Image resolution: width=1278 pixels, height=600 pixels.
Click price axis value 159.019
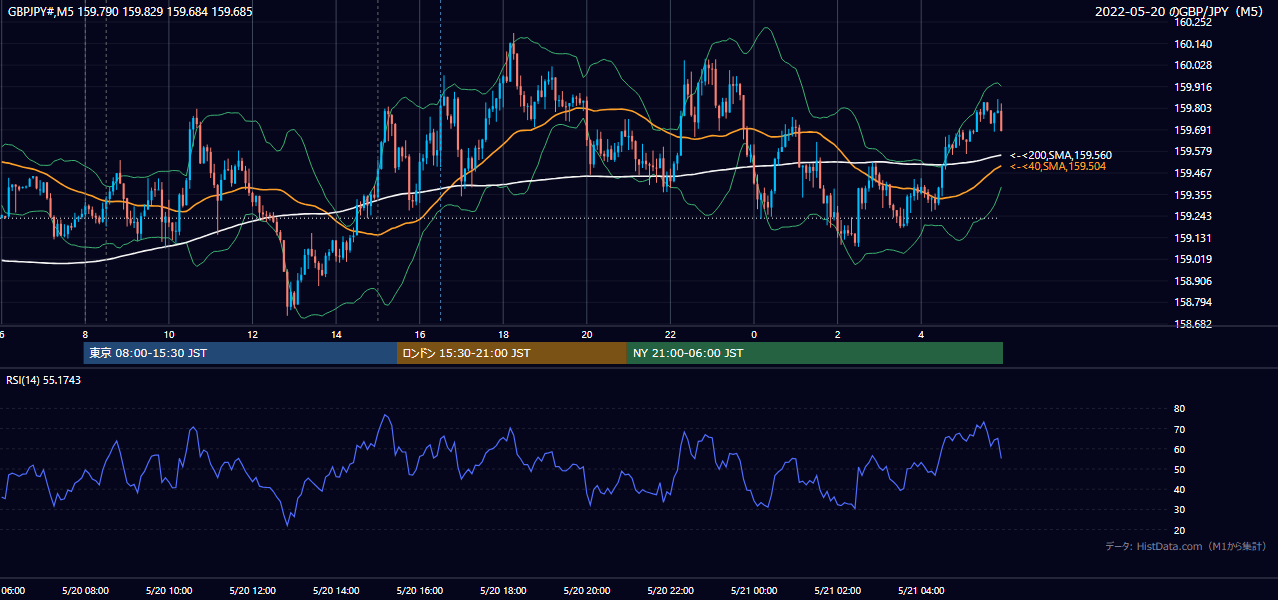(1193, 259)
